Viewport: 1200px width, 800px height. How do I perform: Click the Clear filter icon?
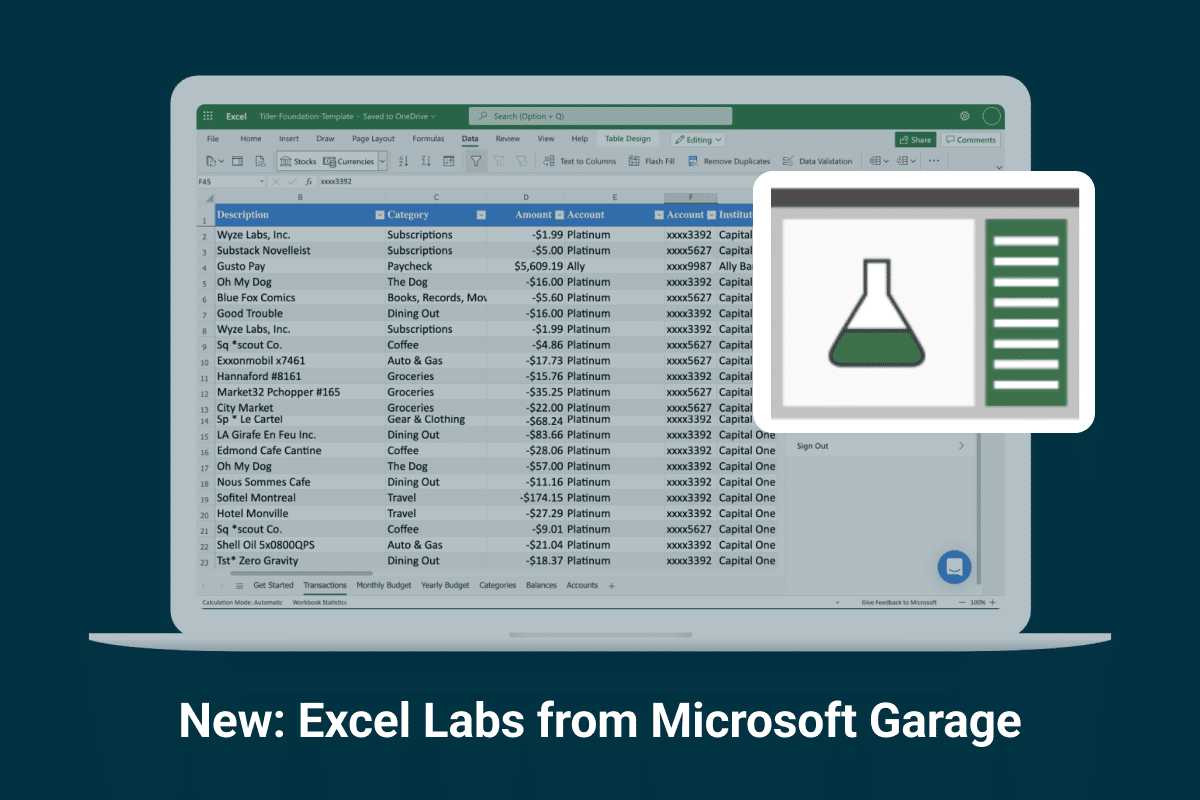498,161
